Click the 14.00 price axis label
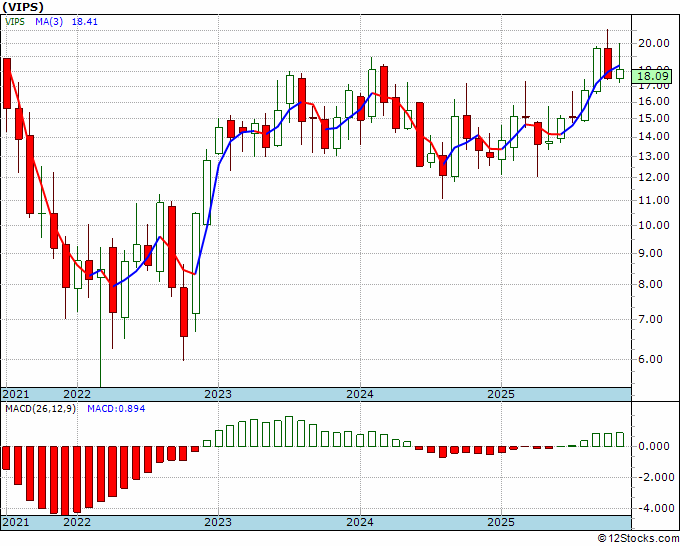 point(654,136)
